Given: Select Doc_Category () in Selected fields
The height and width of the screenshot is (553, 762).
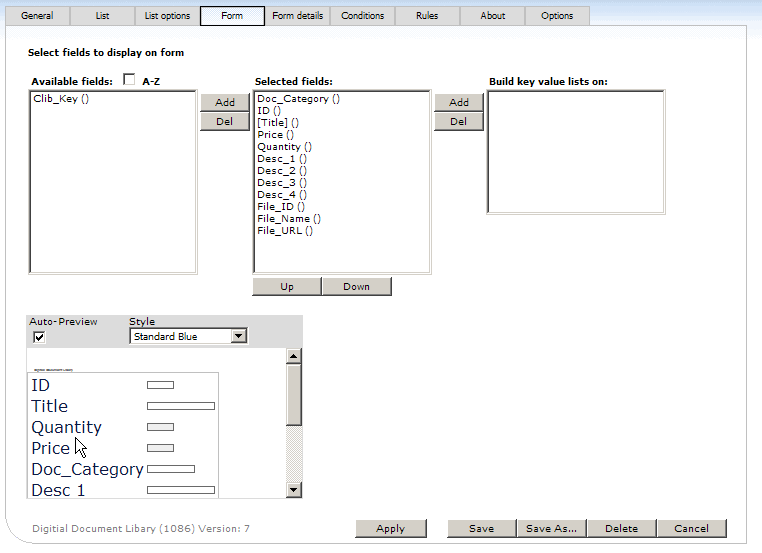Looking at the screenshot, I should pyautogui.click(x=342, y=99).
